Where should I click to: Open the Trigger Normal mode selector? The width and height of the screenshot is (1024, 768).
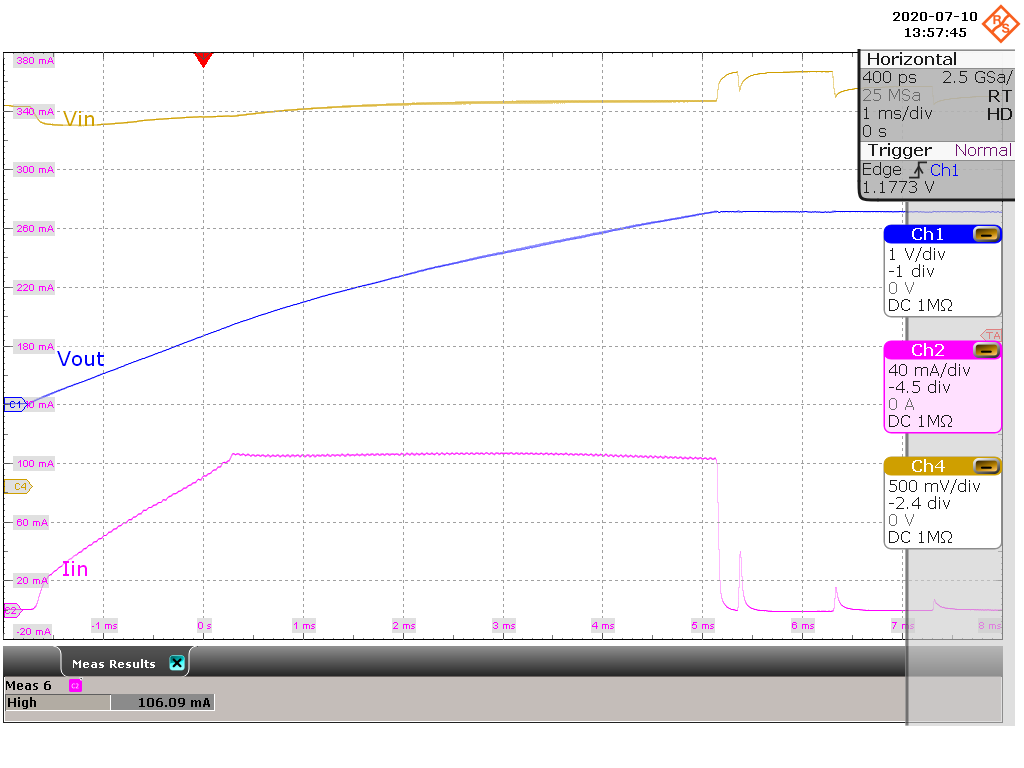click(982, 150)
